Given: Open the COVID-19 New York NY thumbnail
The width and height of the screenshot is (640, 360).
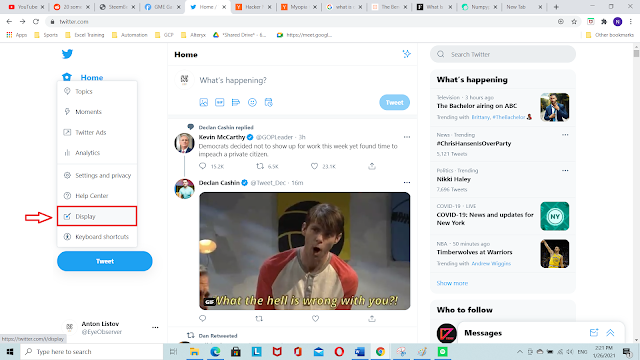Looking at the screenshot, I should tap(555, 216).
